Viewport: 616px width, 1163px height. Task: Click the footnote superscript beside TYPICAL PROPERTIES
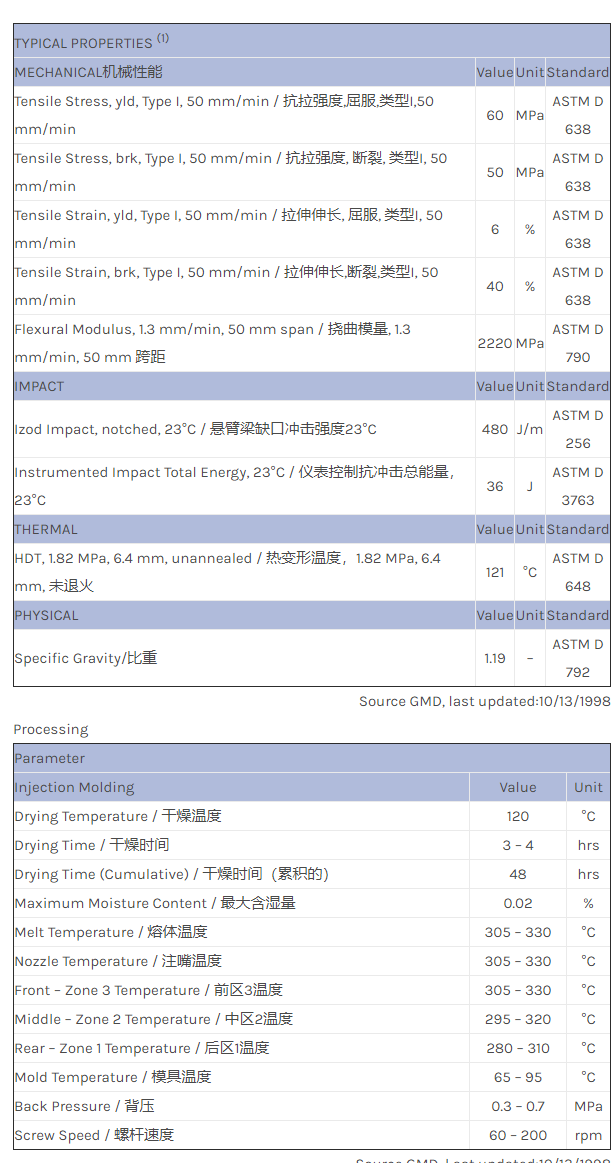(163, 39)
